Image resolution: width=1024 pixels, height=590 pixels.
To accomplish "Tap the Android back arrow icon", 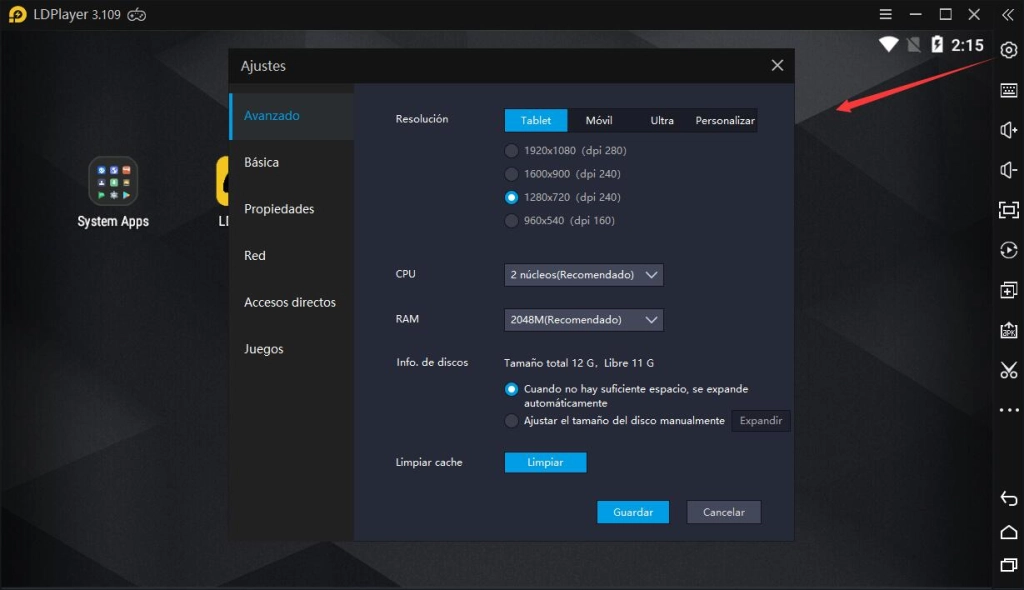I will [1008, 499].
